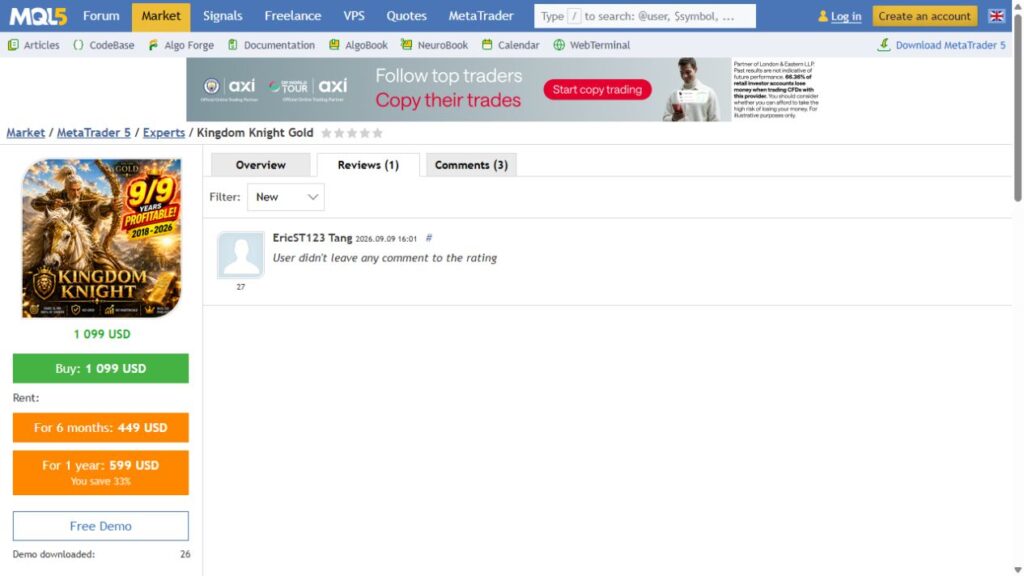Click the review permalink hash symbol
The image size is (1024, 576).
tap(429, 238)
